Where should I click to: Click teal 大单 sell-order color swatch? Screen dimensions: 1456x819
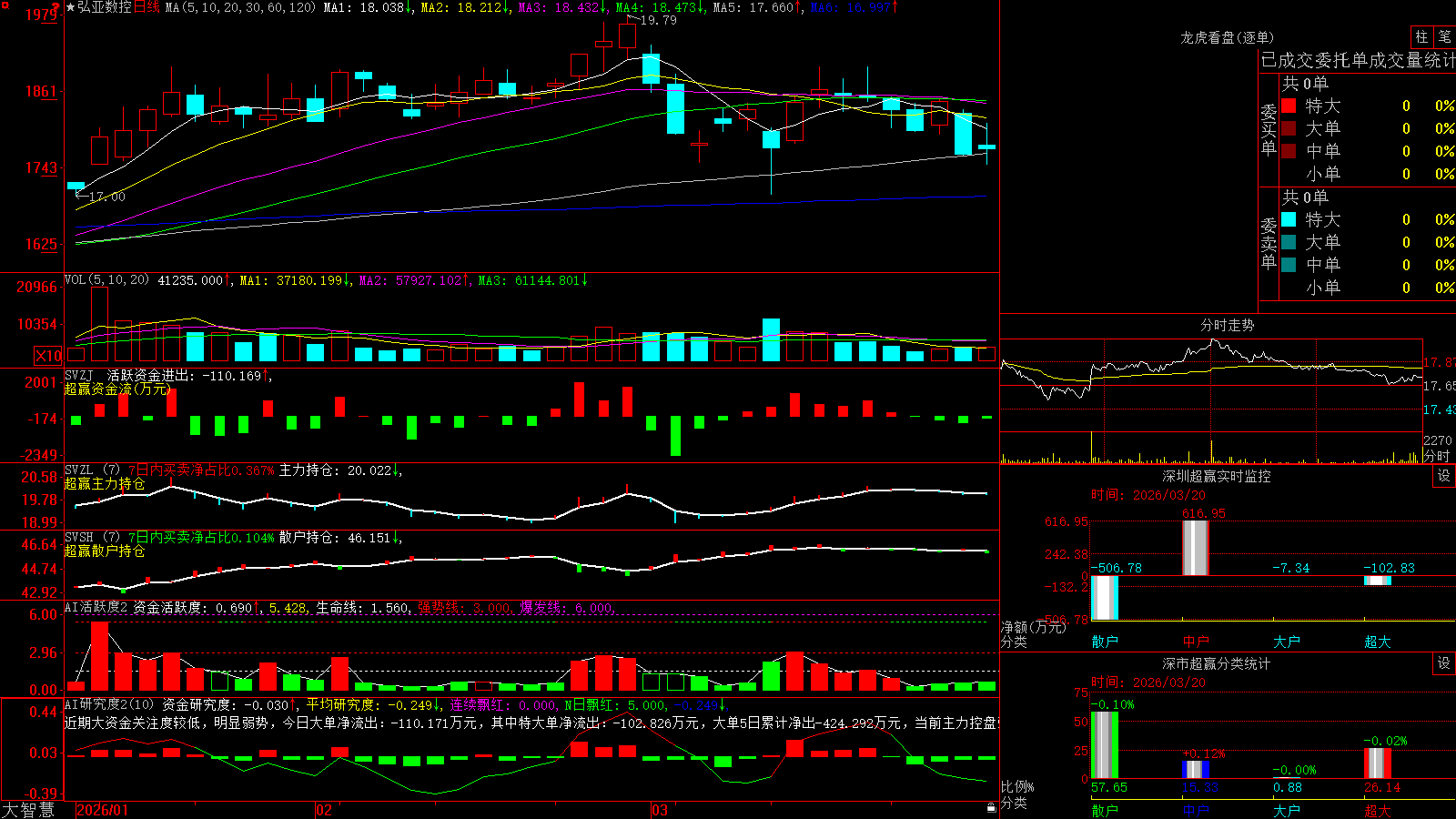pos(1289,242)
